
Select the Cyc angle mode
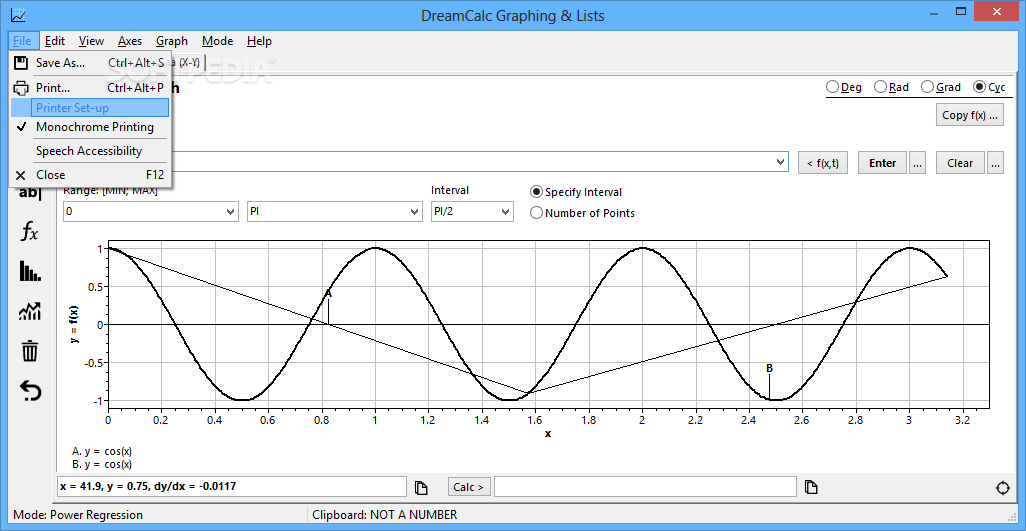coord(989,87)
